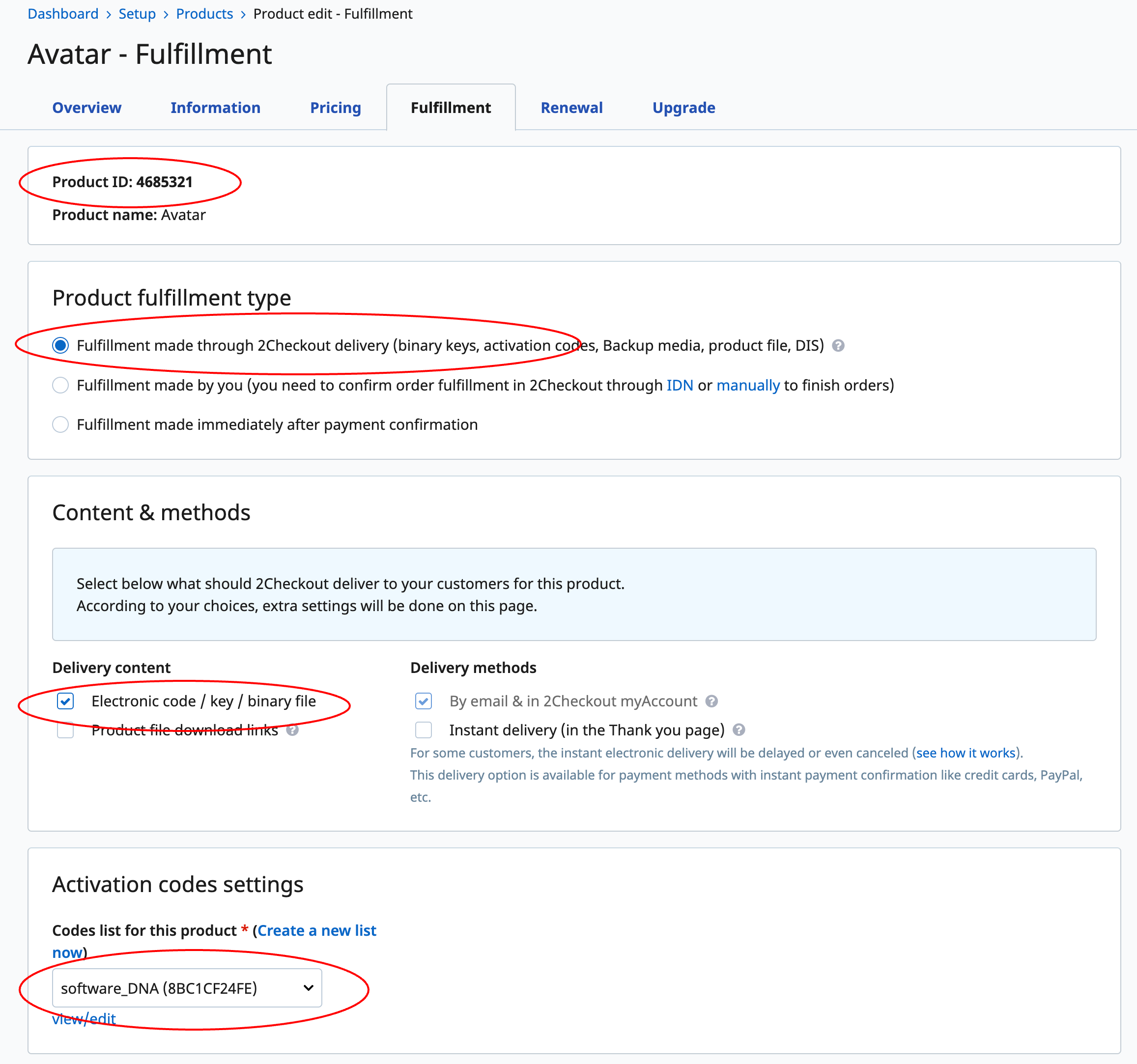Click Product edit - Fulfillment breadcrumb text
1137x1064 pixels.
click(333, 14)
